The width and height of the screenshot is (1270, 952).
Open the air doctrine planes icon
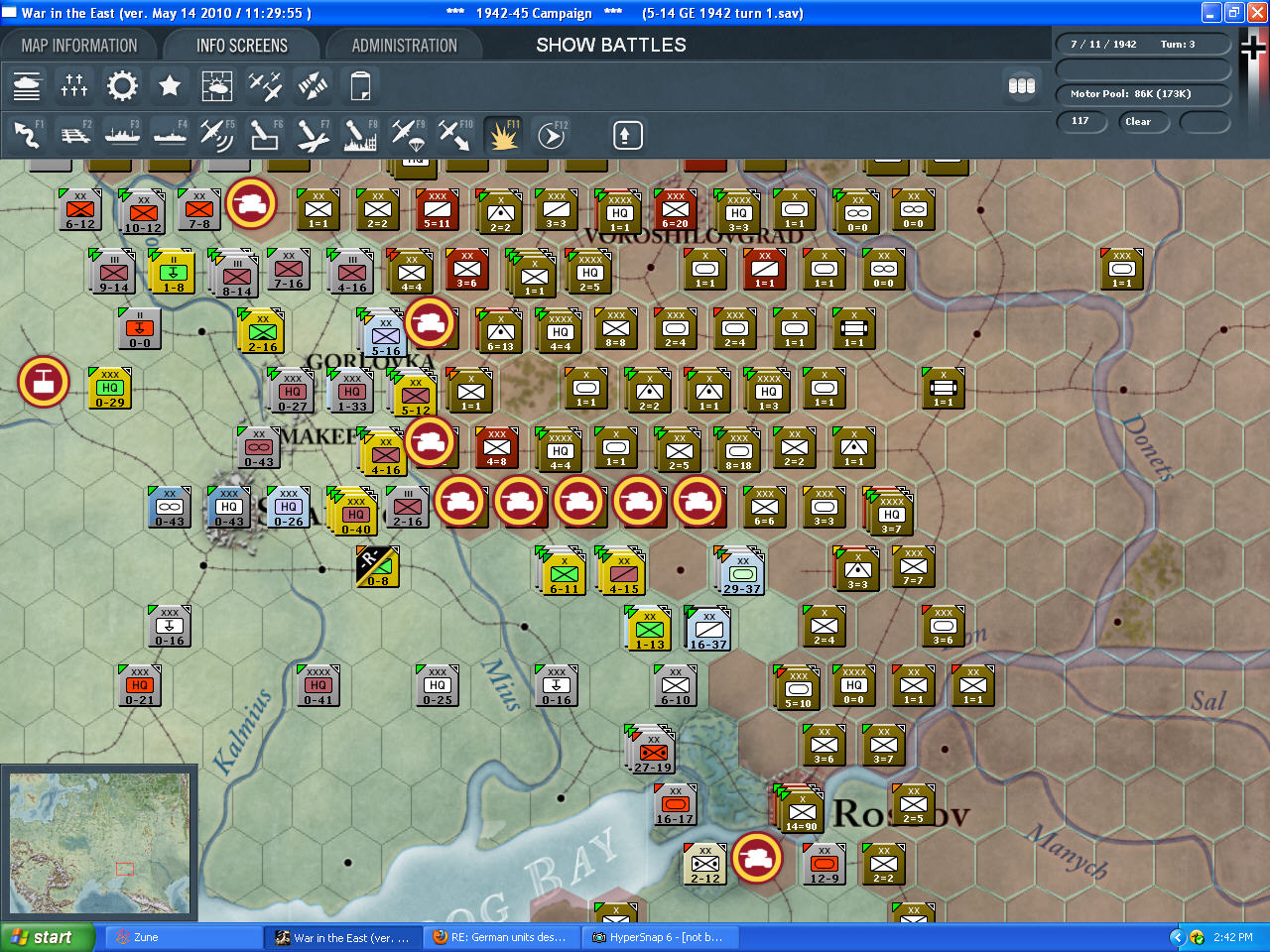tap(265, 86)
